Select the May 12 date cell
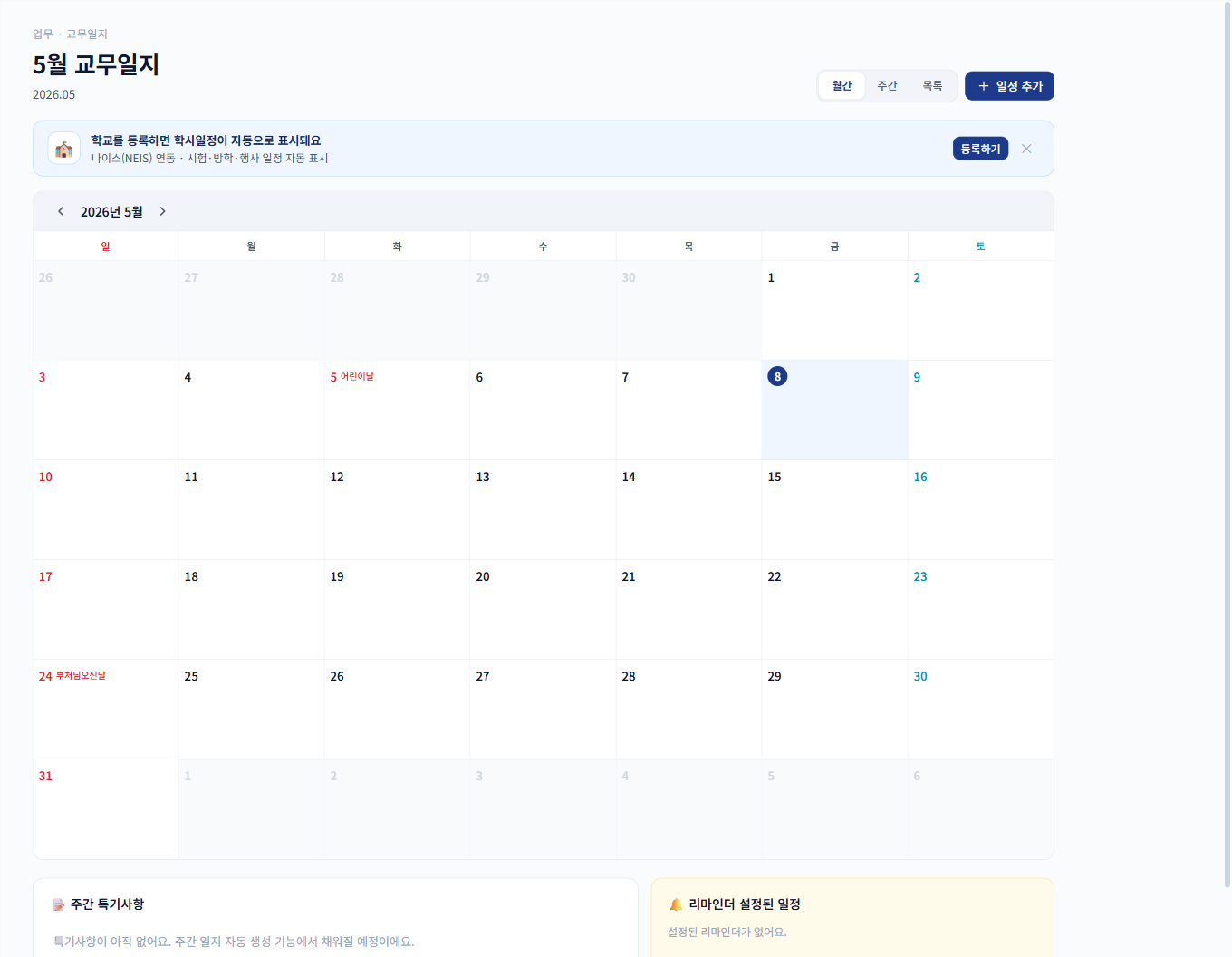The height and width of the screenshot is (957, 1232). 397,510
